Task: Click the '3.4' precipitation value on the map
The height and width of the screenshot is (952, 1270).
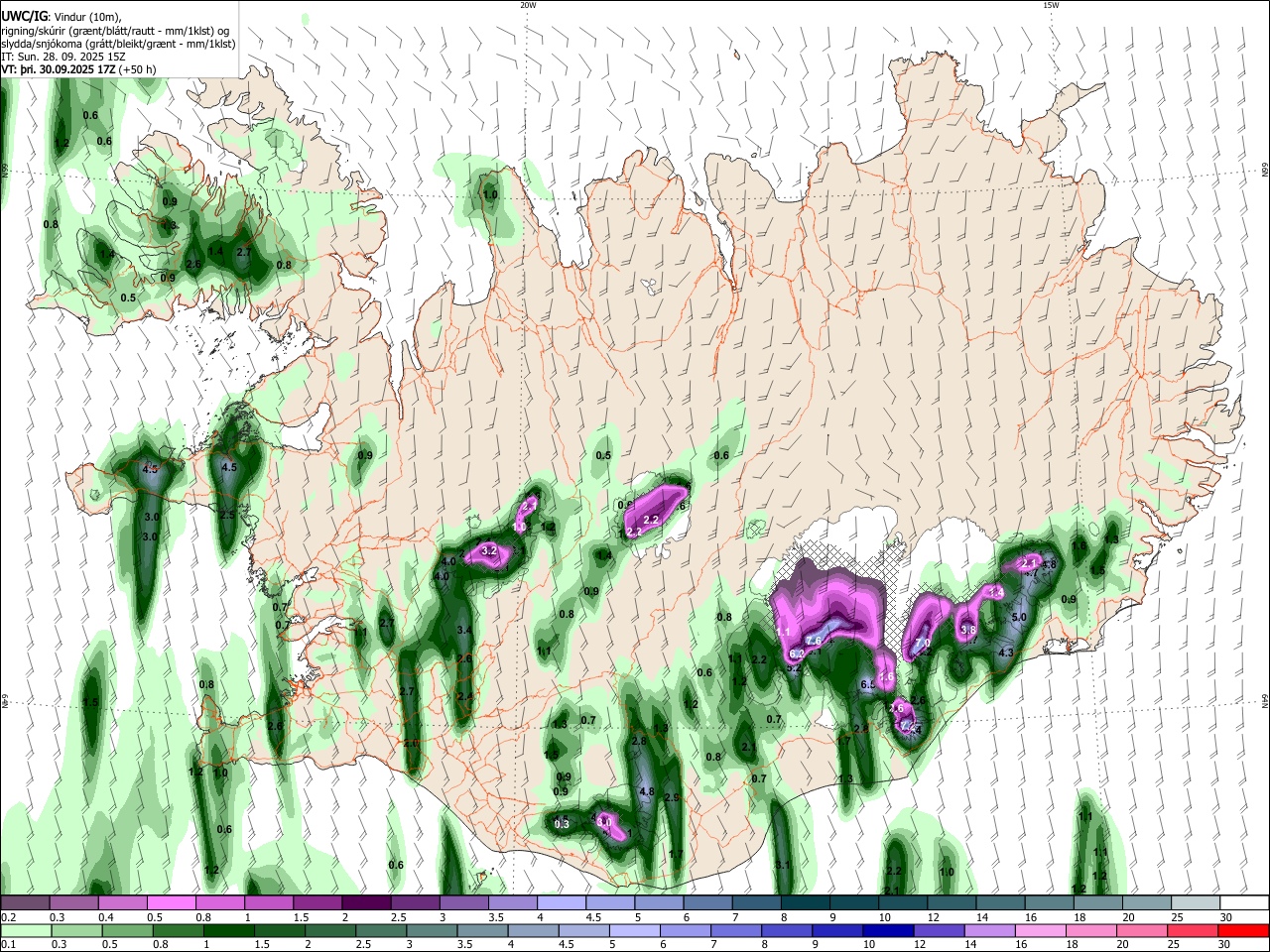Action: pos(464,631)
